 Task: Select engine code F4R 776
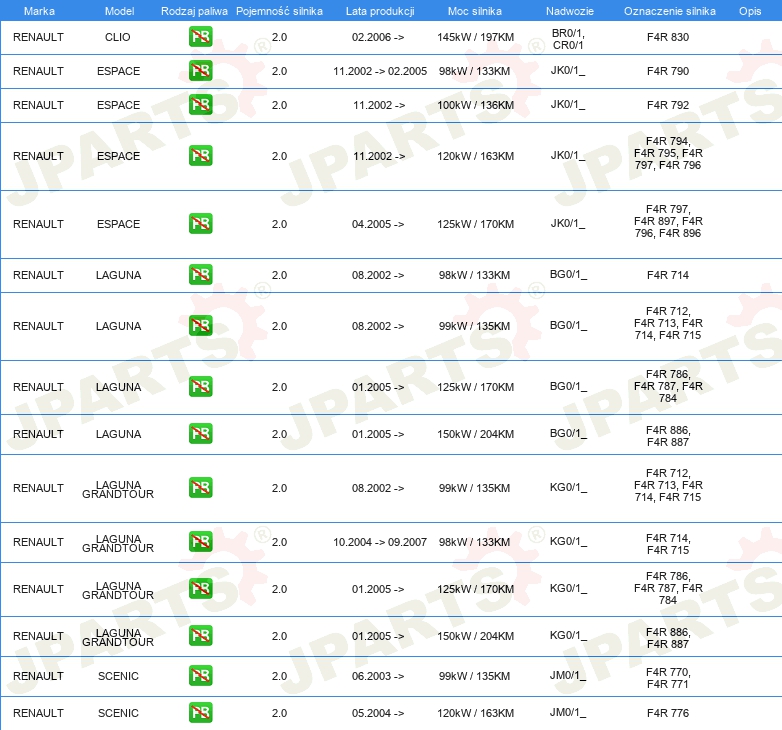[668, 713]
